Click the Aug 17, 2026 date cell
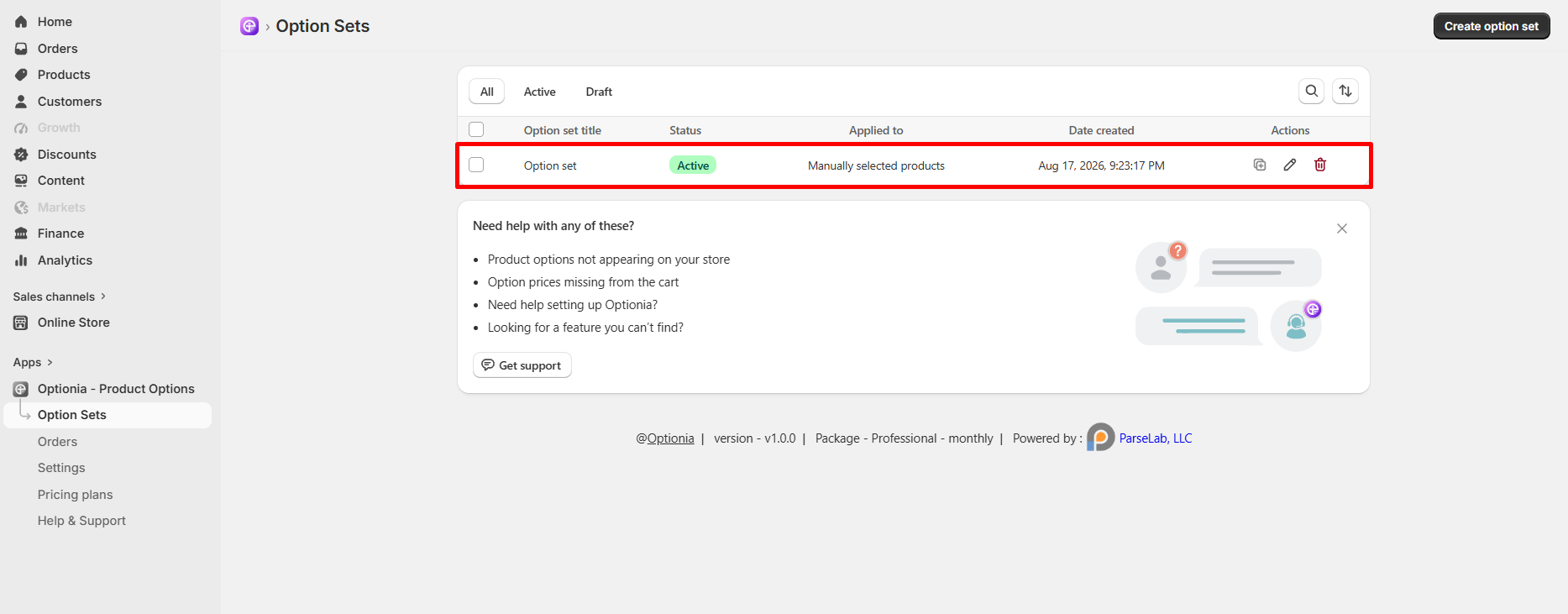 click(x=1101, y=165)
